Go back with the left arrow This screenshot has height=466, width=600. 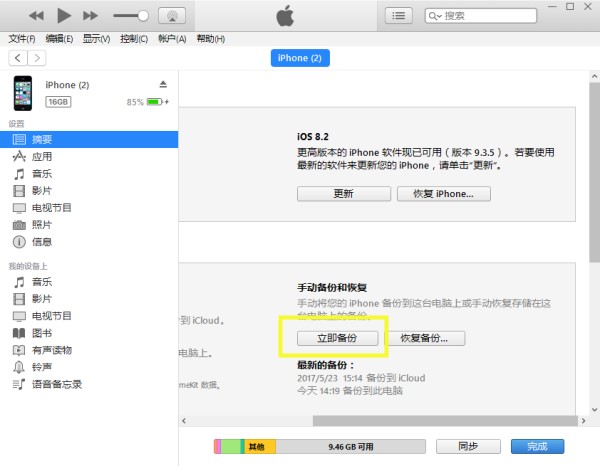18,58
